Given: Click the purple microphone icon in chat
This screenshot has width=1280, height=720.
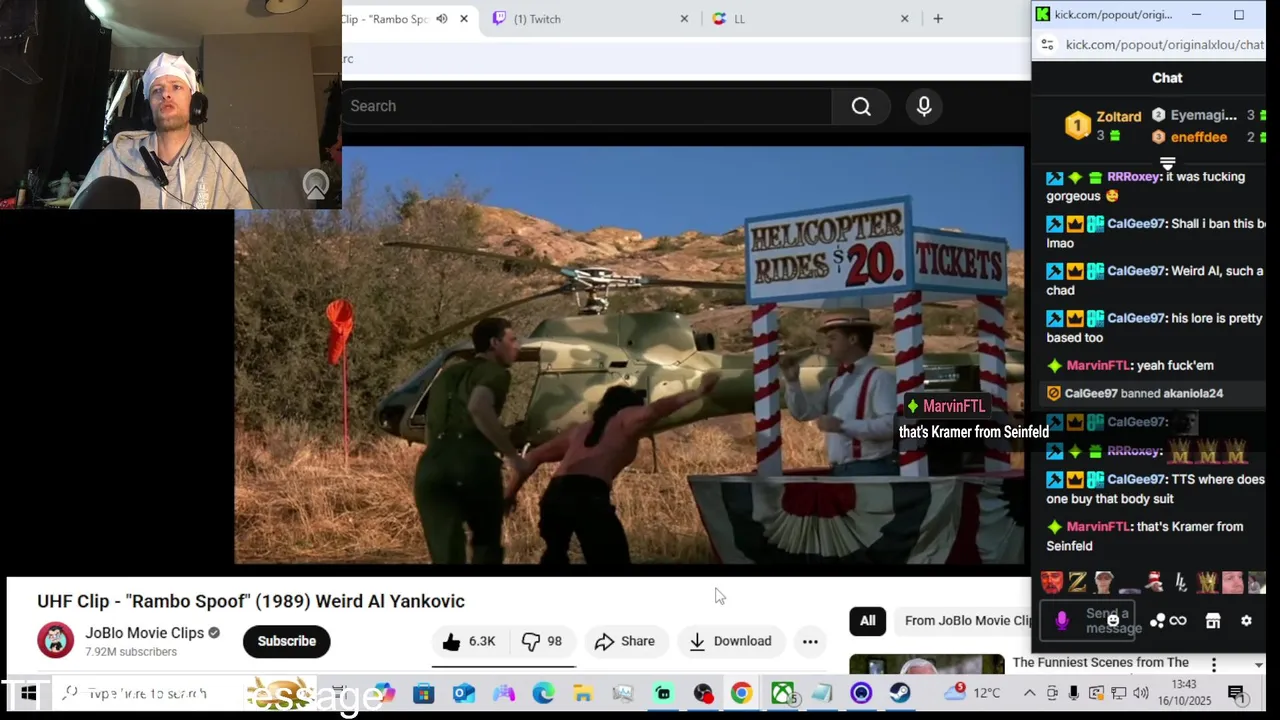Looking at the screenshot, I should tap(1062, 621).
